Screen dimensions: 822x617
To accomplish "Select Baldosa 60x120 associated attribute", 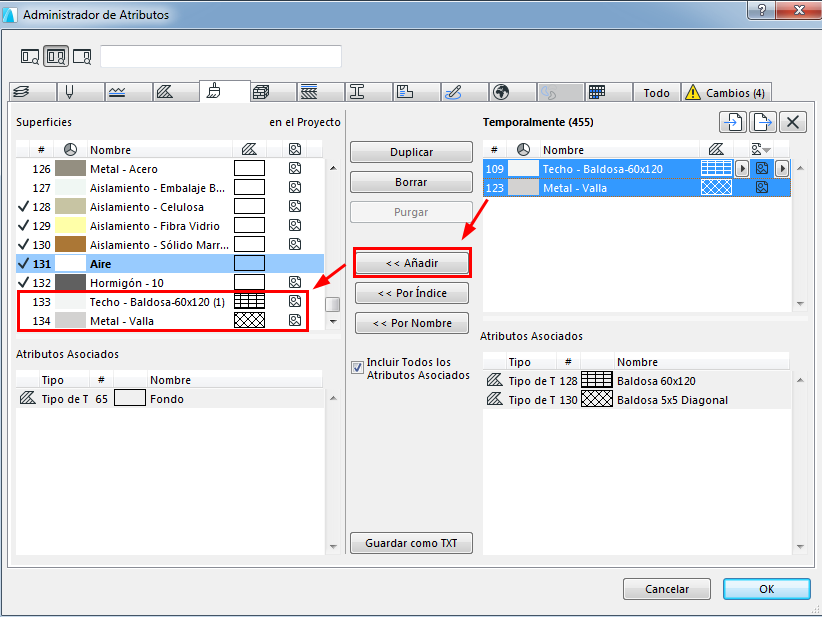I will click(x=636, y=381).
